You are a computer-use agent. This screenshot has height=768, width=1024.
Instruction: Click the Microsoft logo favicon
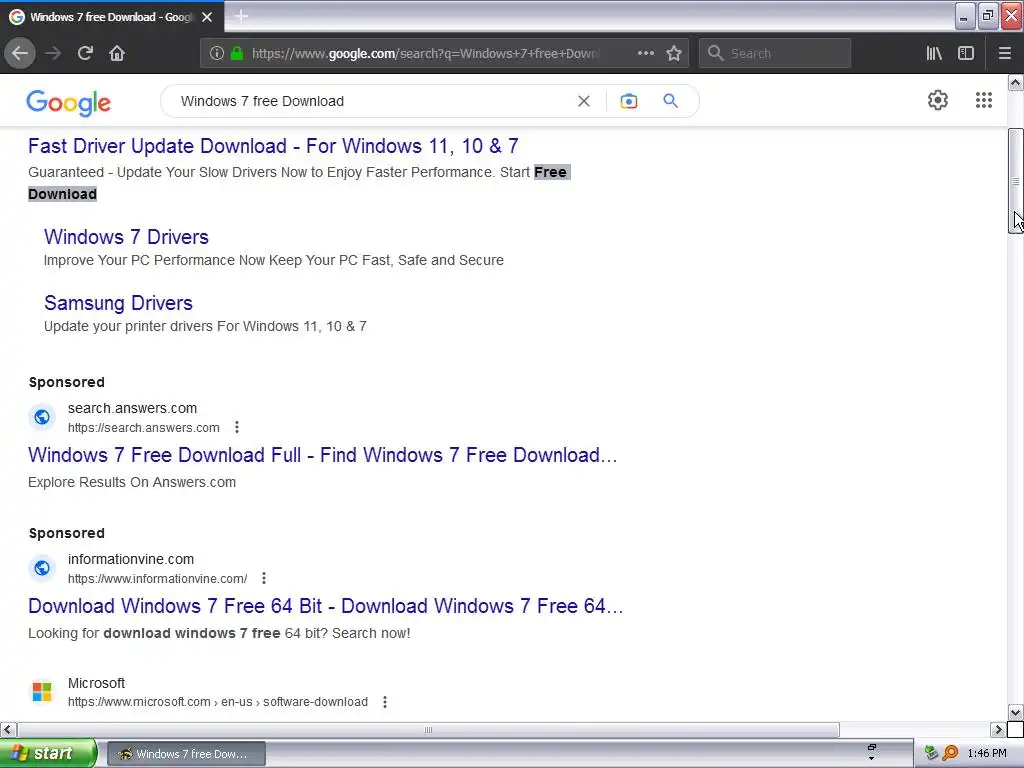[x=42, y=691]
